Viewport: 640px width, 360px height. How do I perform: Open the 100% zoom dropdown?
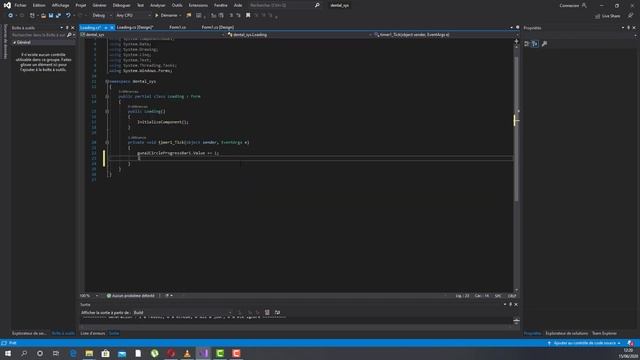tap(89, 296)
